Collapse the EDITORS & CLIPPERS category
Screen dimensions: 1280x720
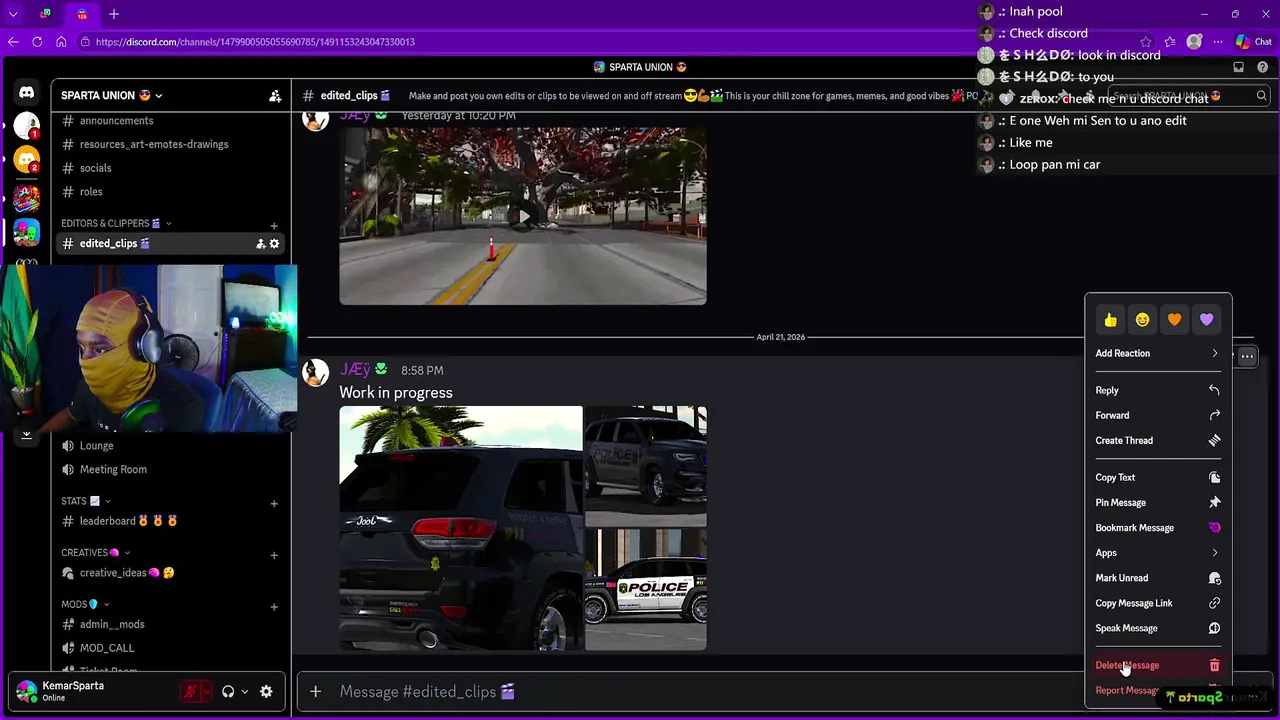(116, 223)
